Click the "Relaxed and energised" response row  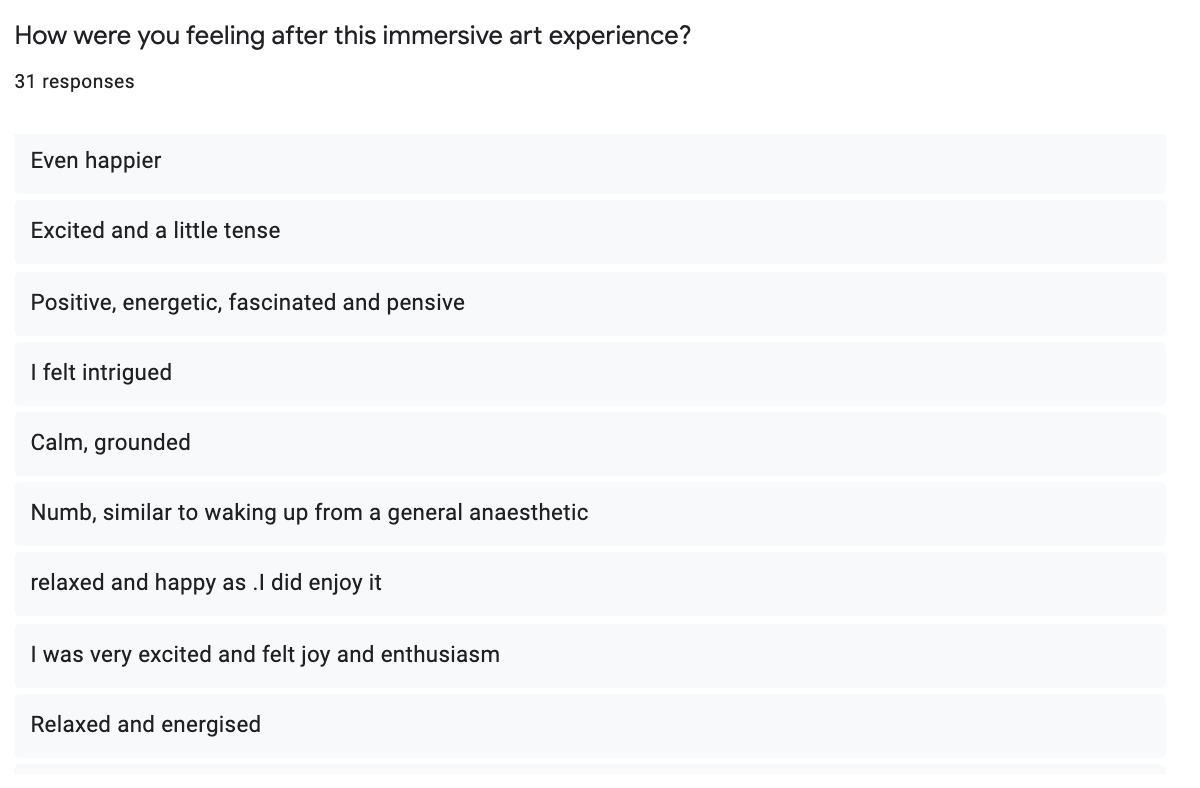[589, 725]
